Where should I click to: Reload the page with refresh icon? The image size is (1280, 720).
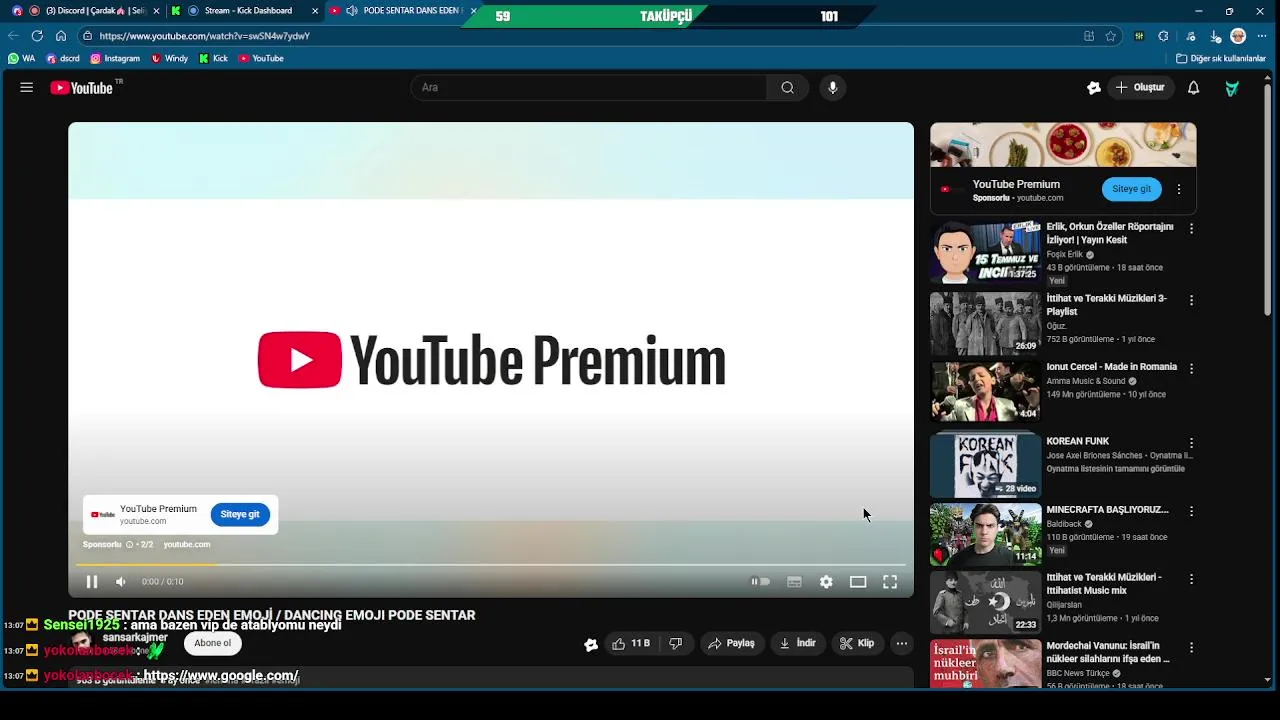(37, 36)
